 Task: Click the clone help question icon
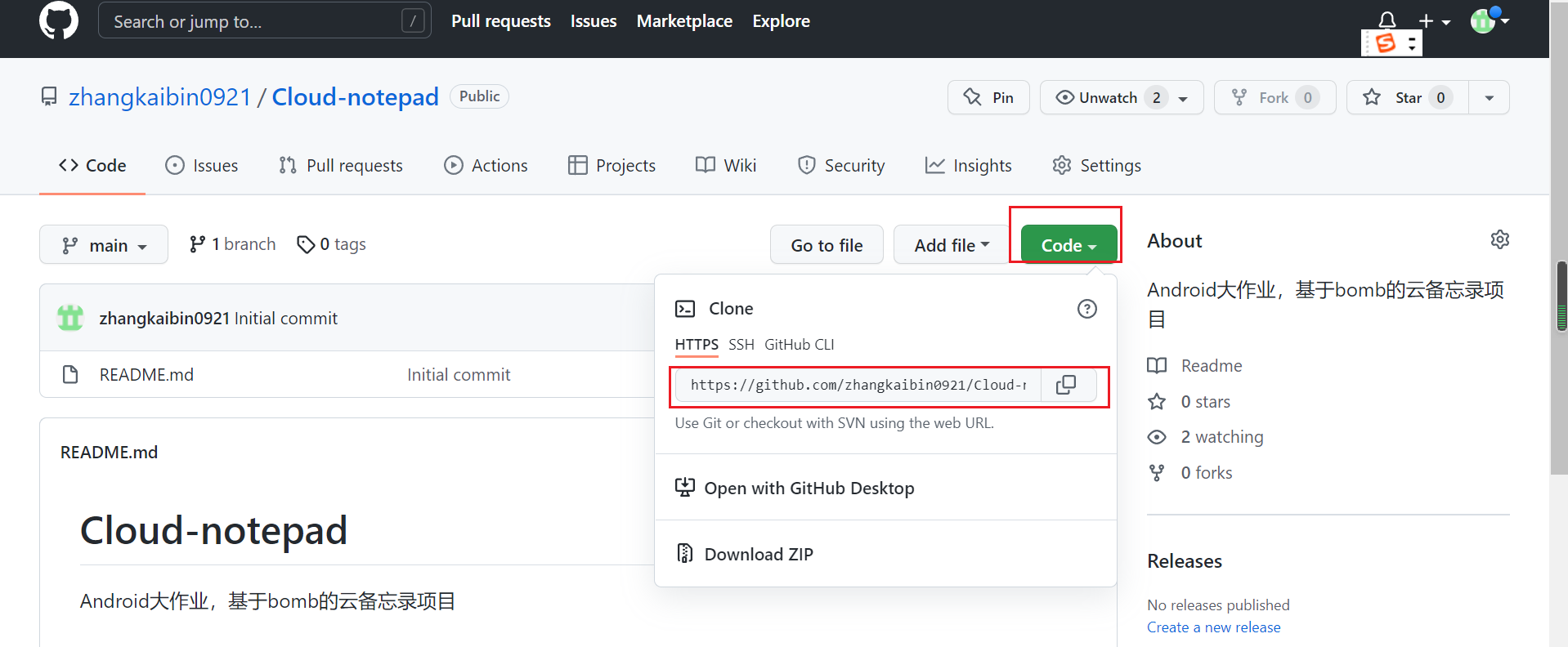click(x=1086, y=309)
